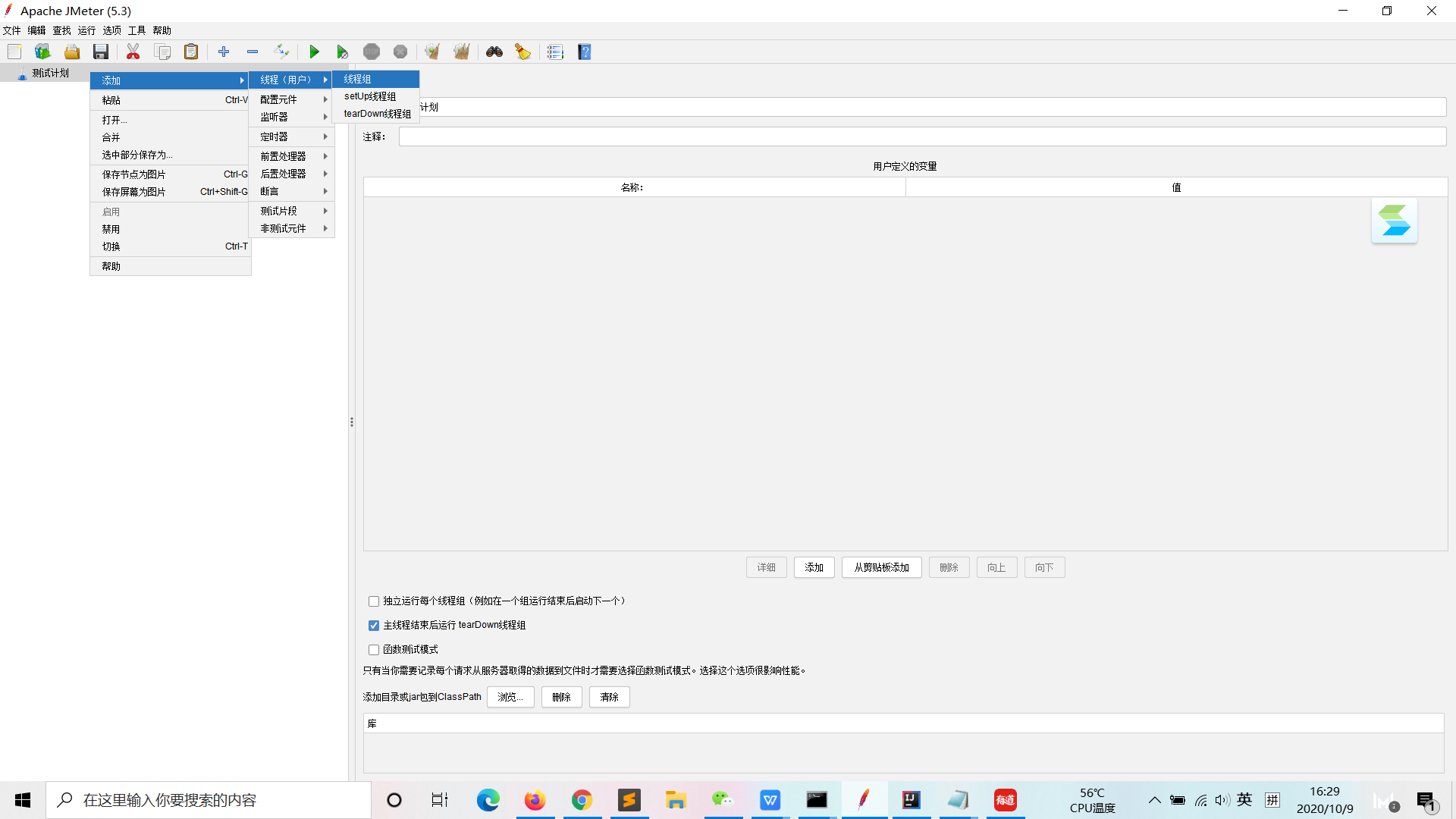The height and width of the screenshot is (819, 1456).
Task: Expand the 添加 submenu in context menu
Action: tap(171, 80)
